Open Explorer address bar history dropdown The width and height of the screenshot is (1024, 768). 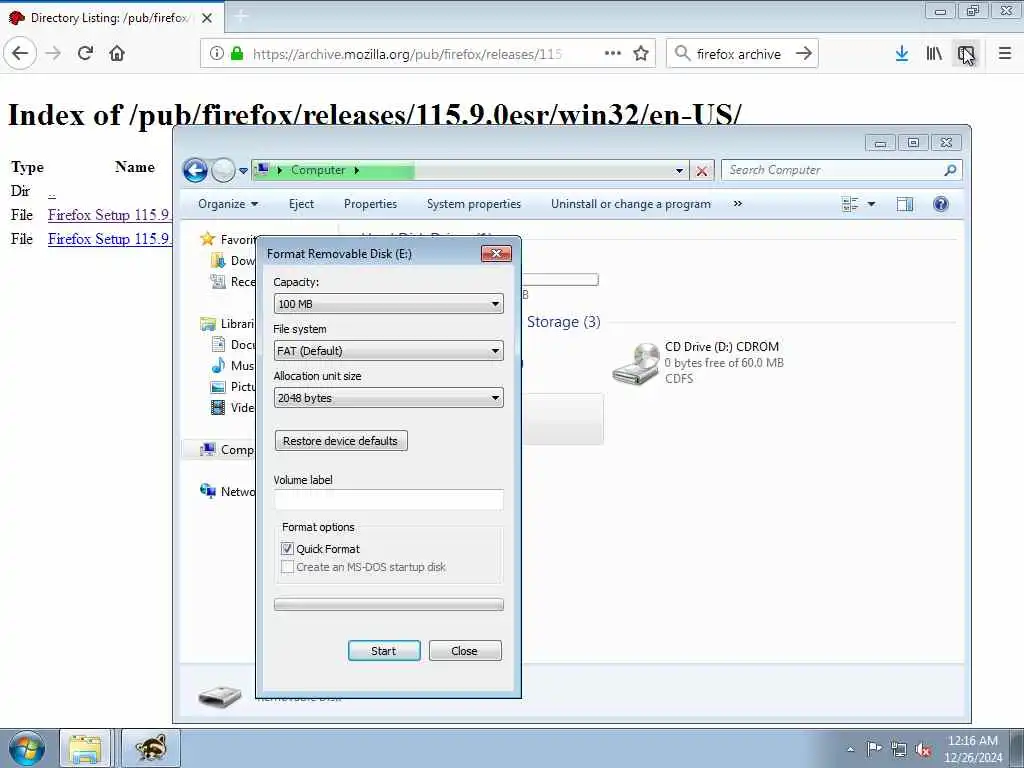679,171
